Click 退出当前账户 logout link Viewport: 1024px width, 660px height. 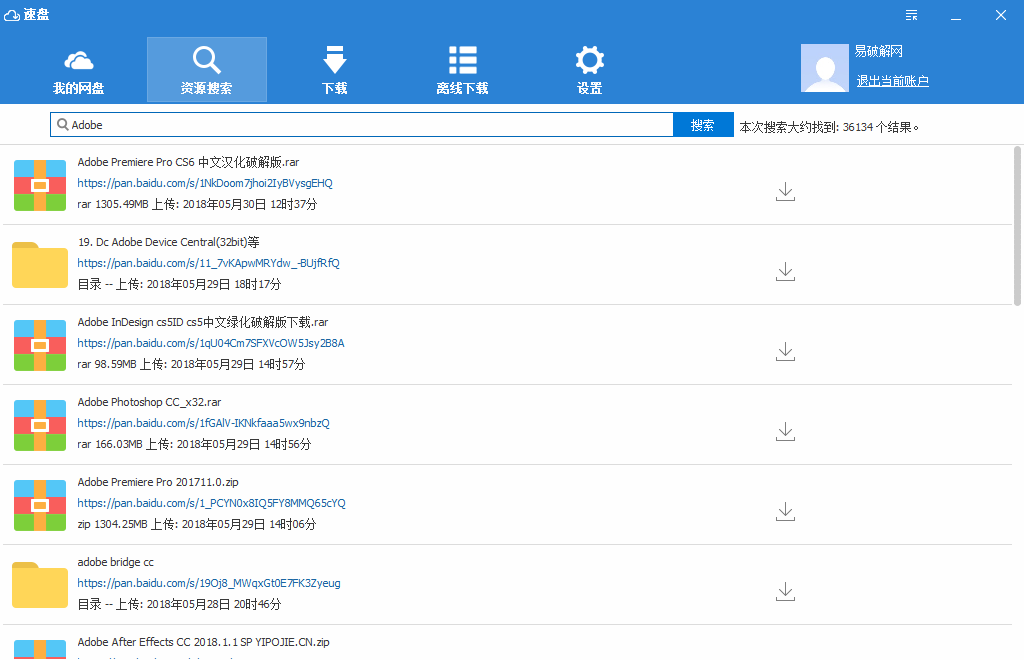coord(893,81)
